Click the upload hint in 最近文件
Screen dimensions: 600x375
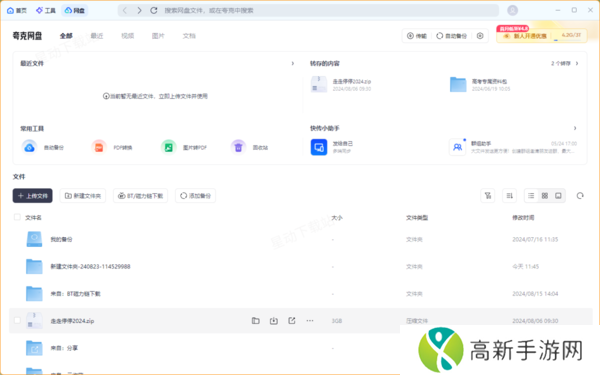pos(155,96)
